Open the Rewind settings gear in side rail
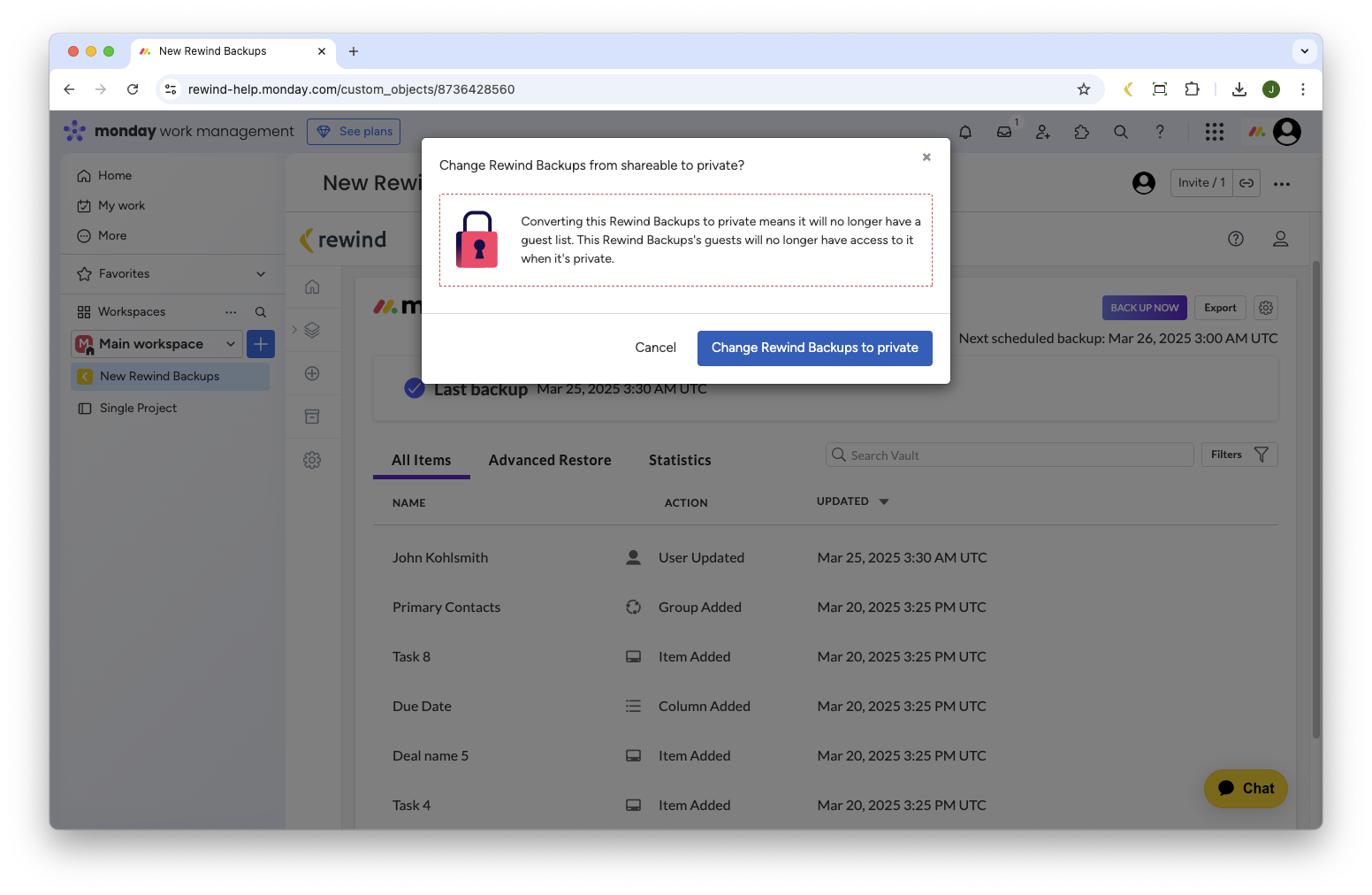The image size is (1372, 895). click(x=312, y=460)
